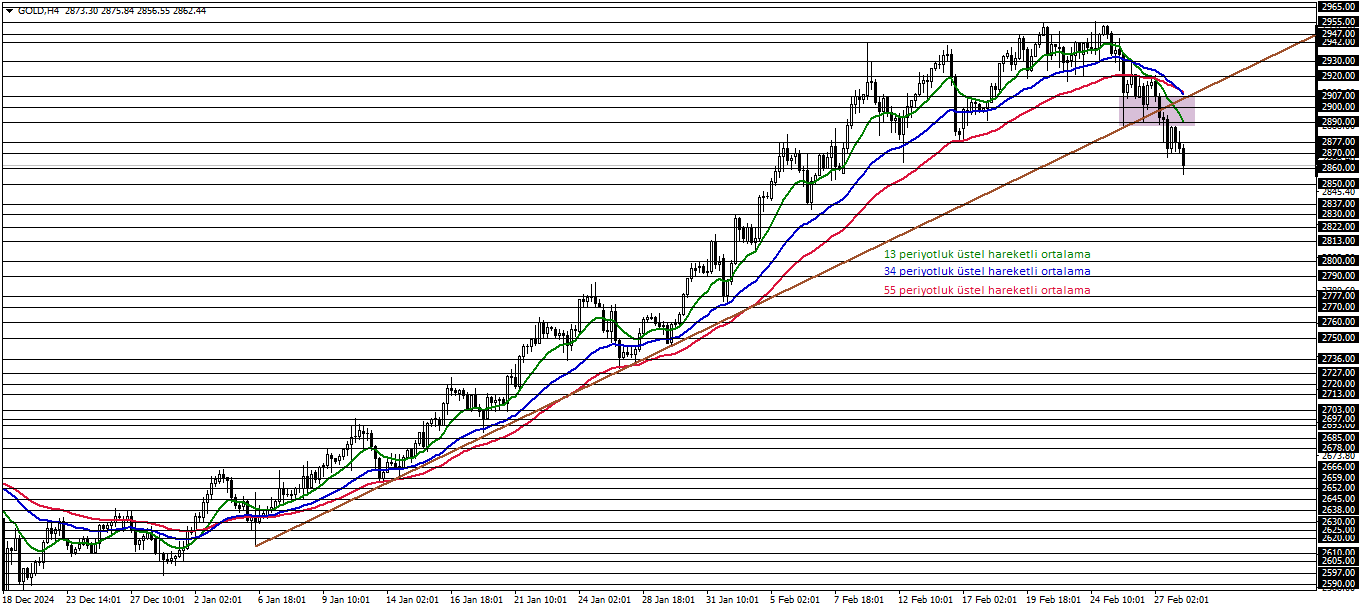The width and height of the screenshot is (1362, 611).
Task: Click the 2800.00 price level label
Action: (1337, 260)
